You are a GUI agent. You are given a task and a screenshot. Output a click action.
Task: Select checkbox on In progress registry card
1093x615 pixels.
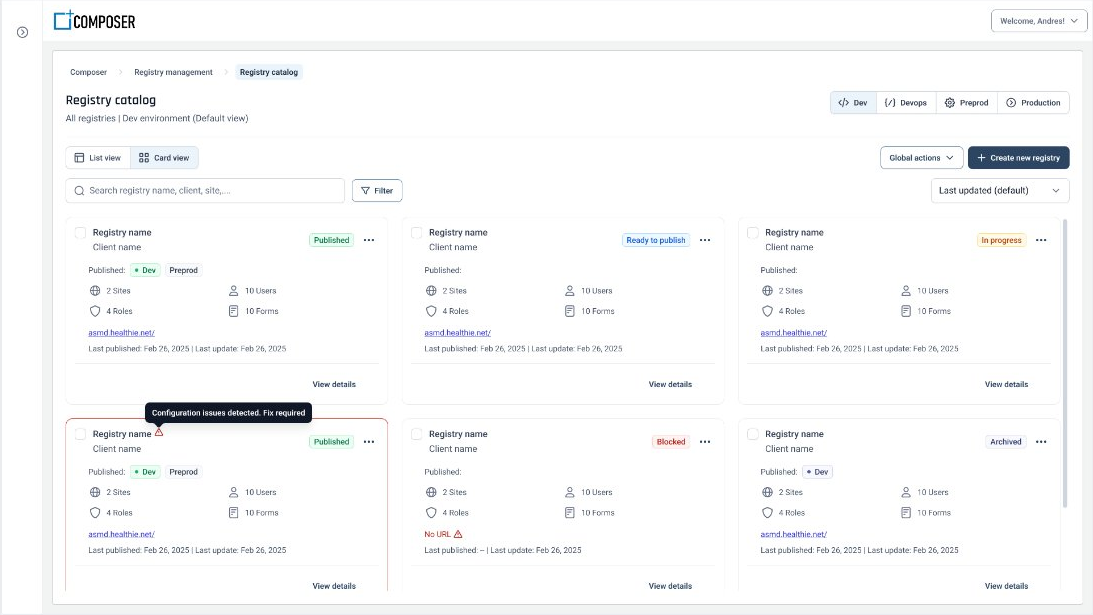click(752, 233)
